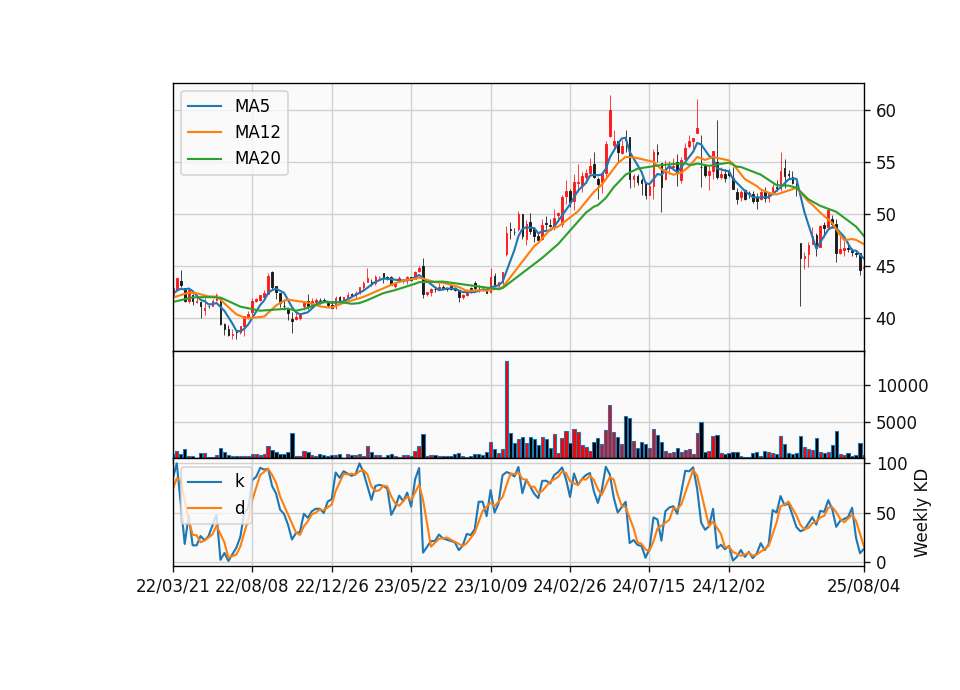Click the tallest volume bar spike
The width and height of the screenshot is (960, 690).
point(507,409)
